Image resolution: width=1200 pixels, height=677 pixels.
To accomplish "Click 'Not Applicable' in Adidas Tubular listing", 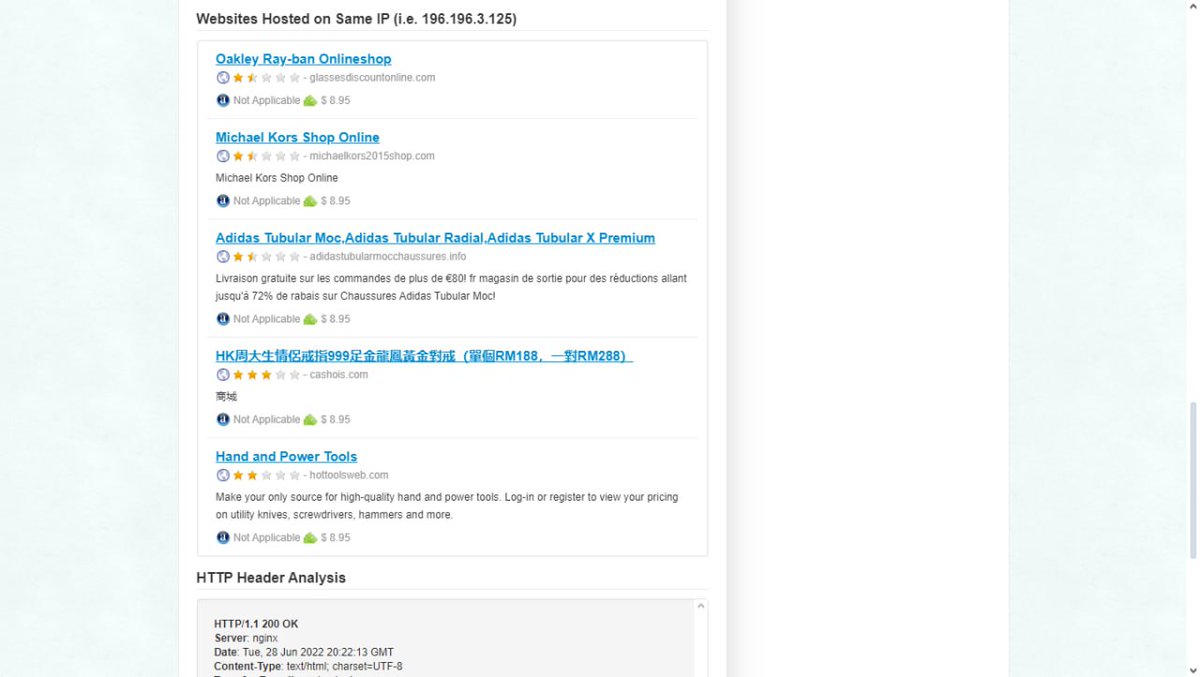I will pos(267,319).
